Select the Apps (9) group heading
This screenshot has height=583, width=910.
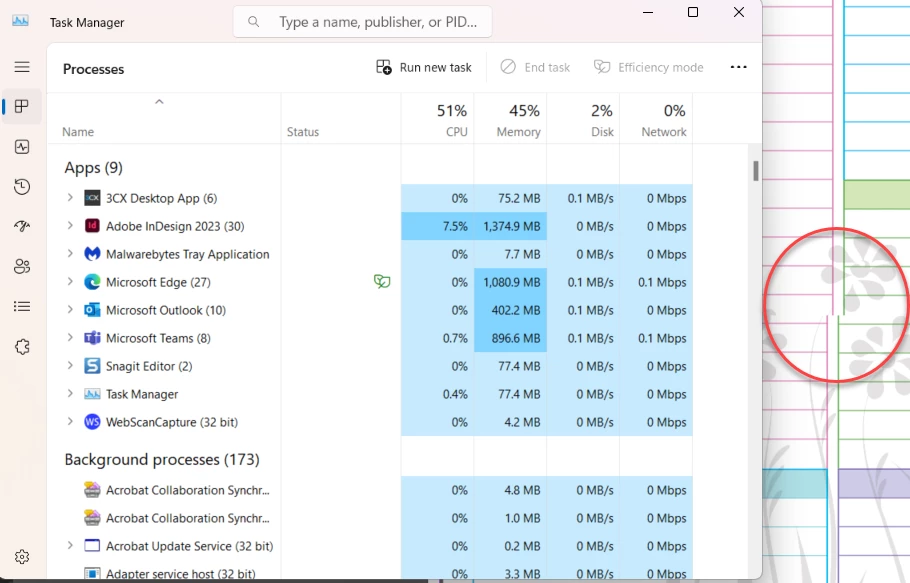pyautogui.click(x=93, y=168)
